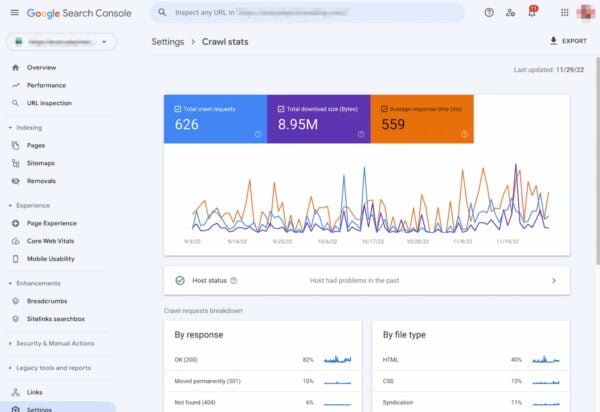Screen dimensions: 600x412
Task: Click the purple Total download size card
Action: click(x=318, y=120)
